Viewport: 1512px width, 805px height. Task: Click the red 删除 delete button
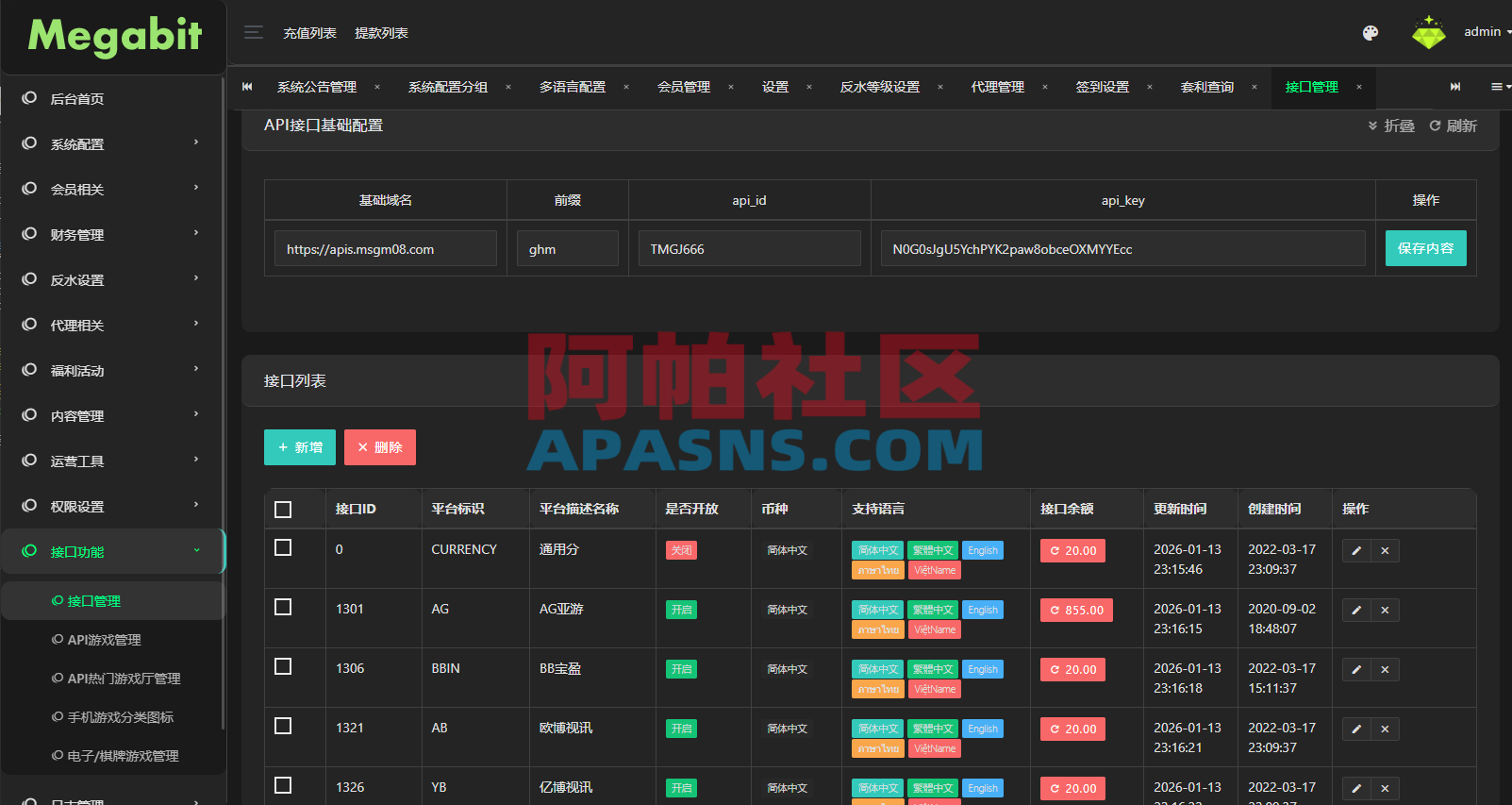380,447
